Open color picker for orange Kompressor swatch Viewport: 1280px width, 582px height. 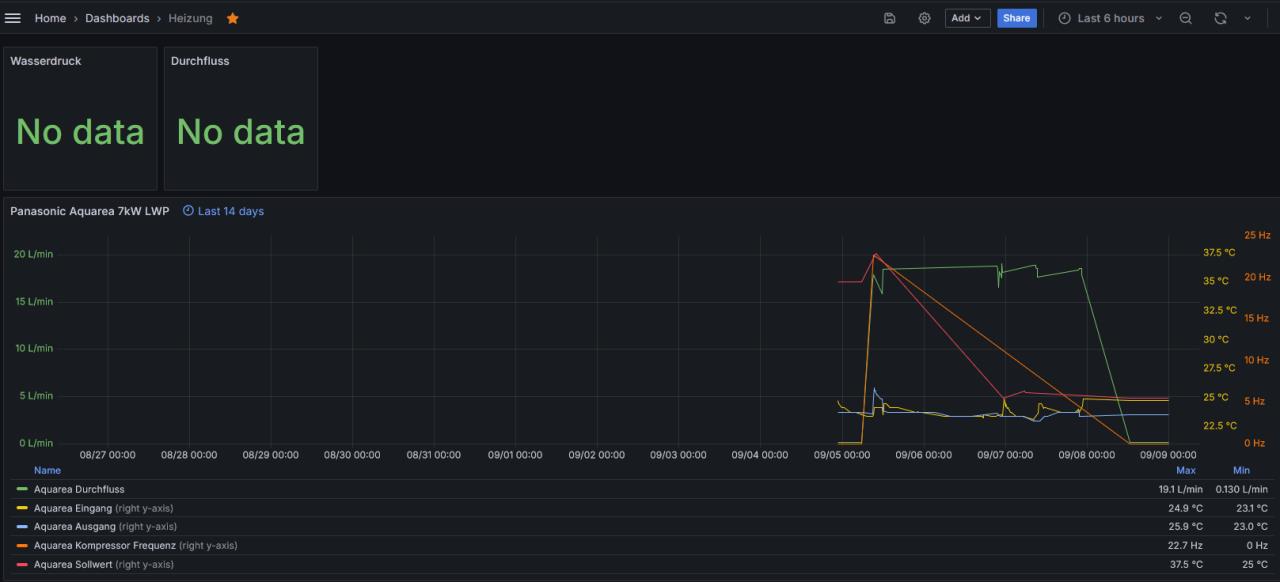(x=22, y=545)
